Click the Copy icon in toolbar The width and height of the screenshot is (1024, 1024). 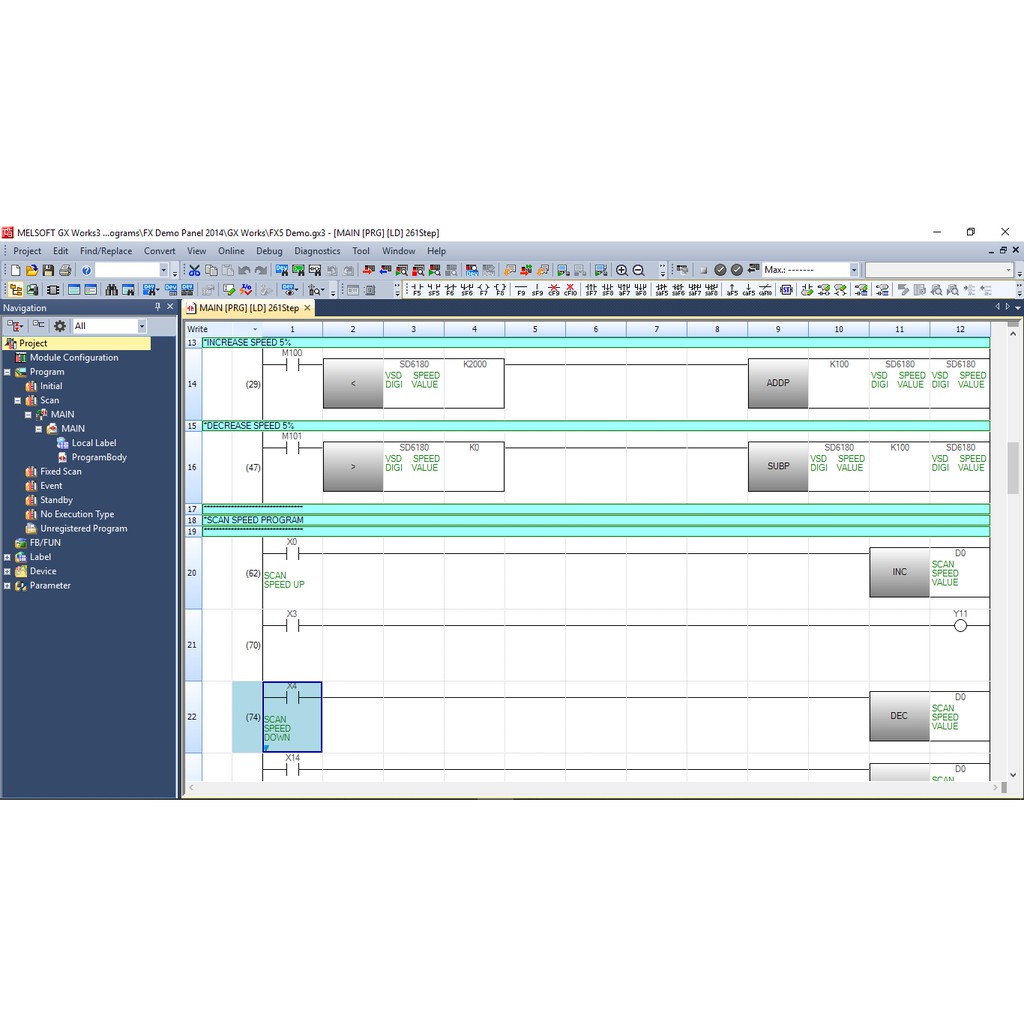(211, 270)
